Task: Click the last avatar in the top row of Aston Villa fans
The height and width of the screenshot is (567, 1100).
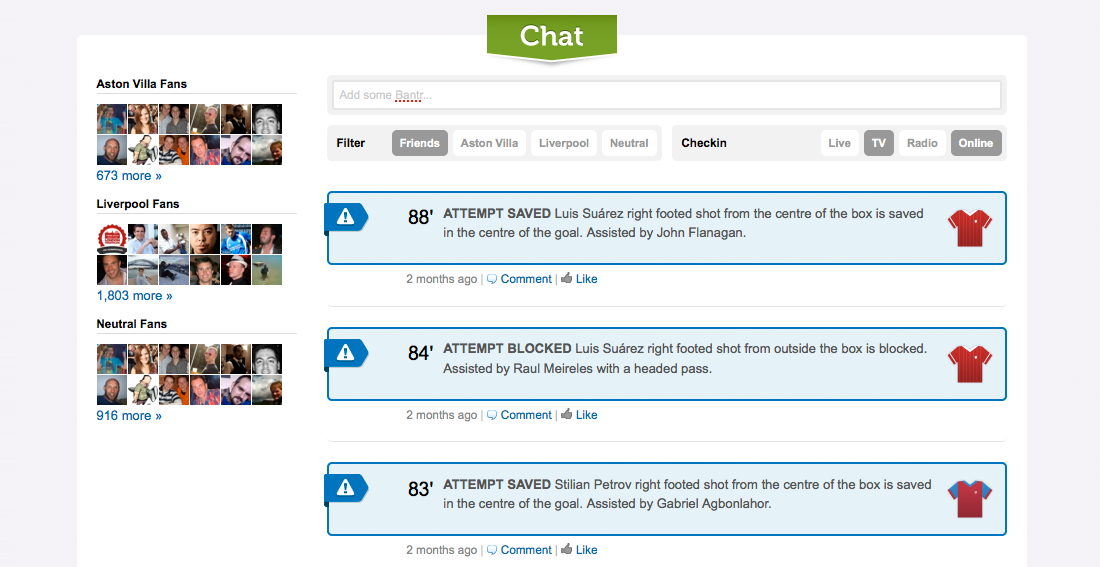Action: click(x=267, y=119)
